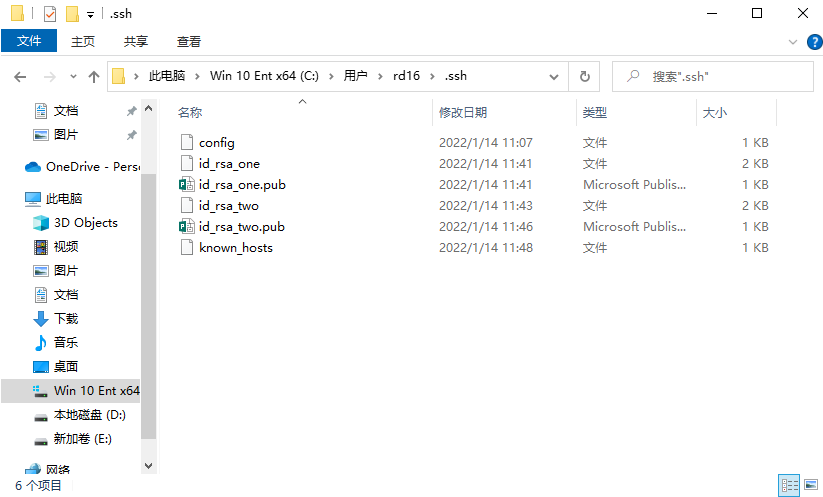Select the config file icon

coord(187,142)
